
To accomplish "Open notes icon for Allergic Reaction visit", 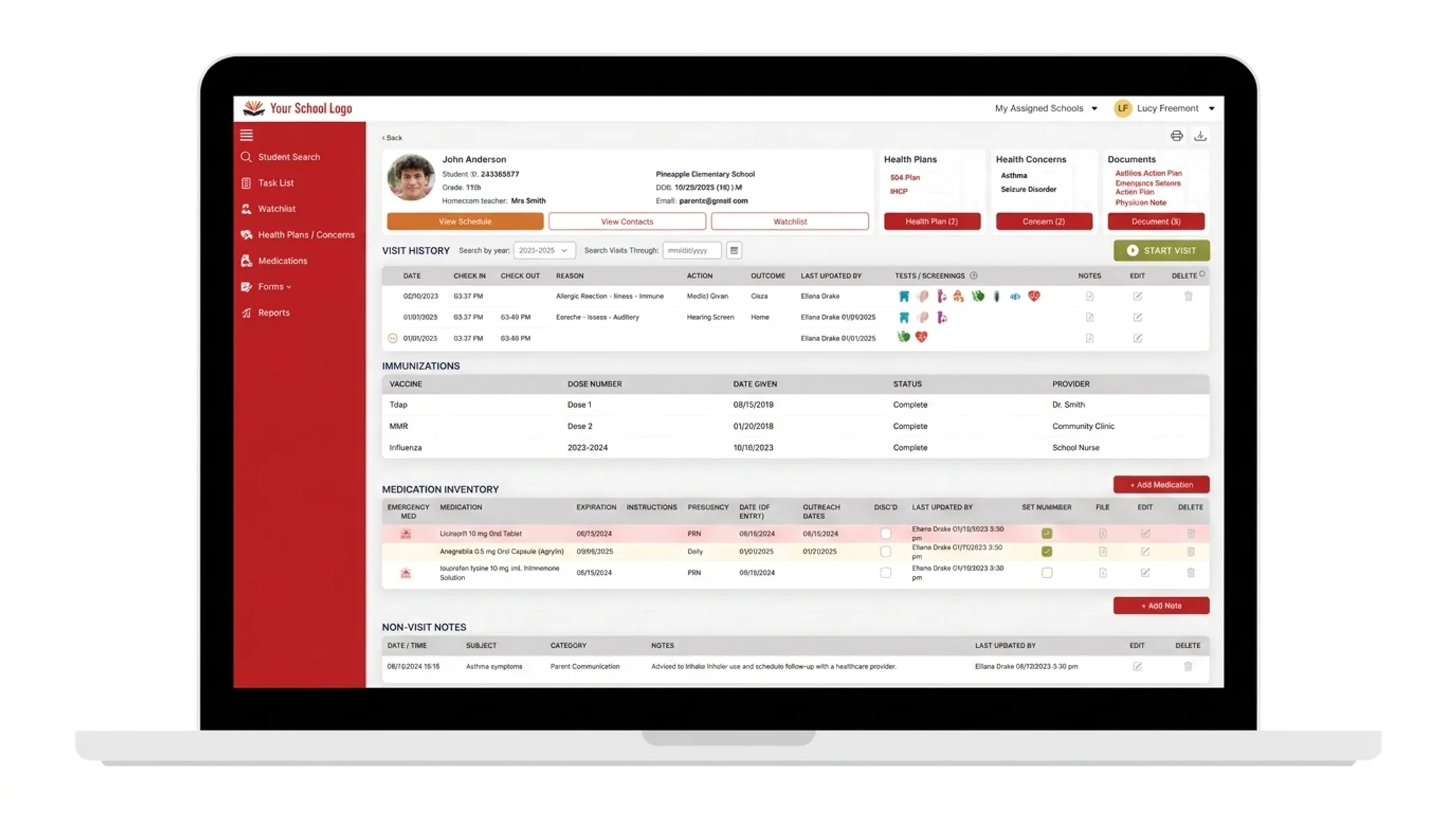I will (1089, 296).
